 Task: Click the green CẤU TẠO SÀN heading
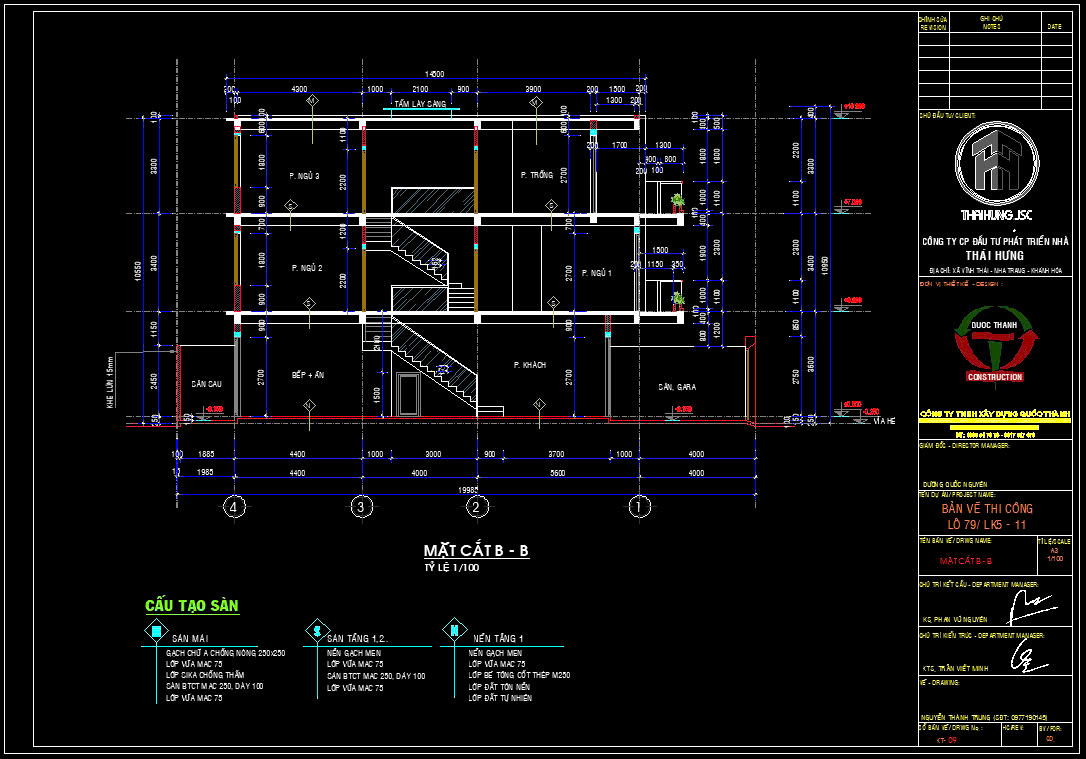point(192,606)
